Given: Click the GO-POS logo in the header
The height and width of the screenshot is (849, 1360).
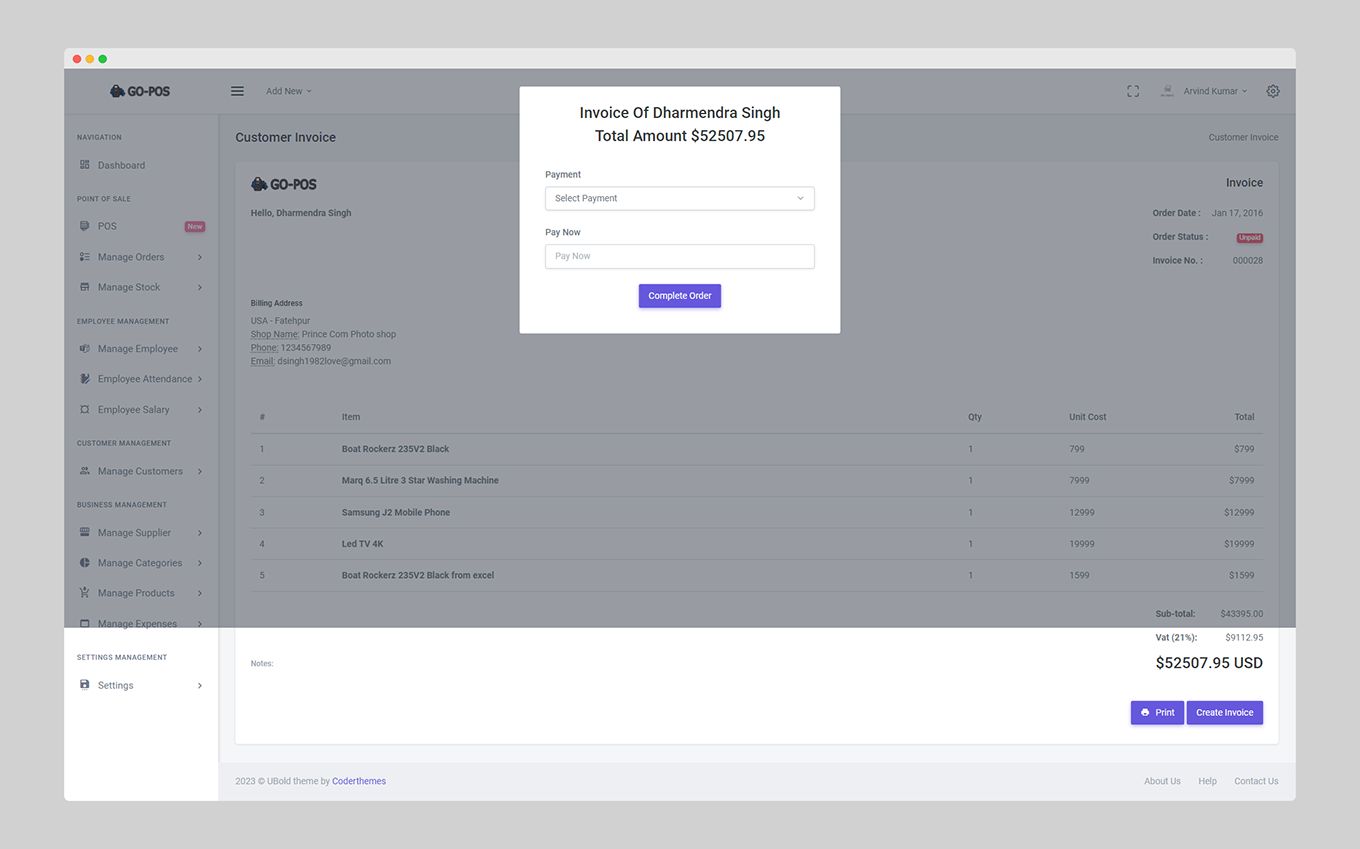Looking at the screenshot, I should (139, 90).
